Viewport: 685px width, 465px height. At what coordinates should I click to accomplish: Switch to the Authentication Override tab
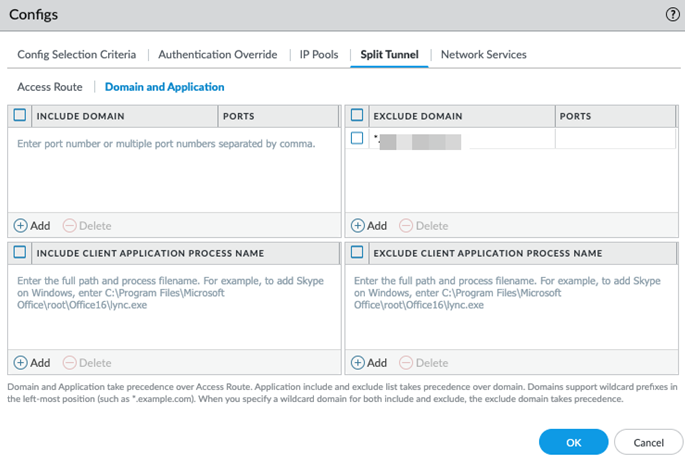[218, 55]
